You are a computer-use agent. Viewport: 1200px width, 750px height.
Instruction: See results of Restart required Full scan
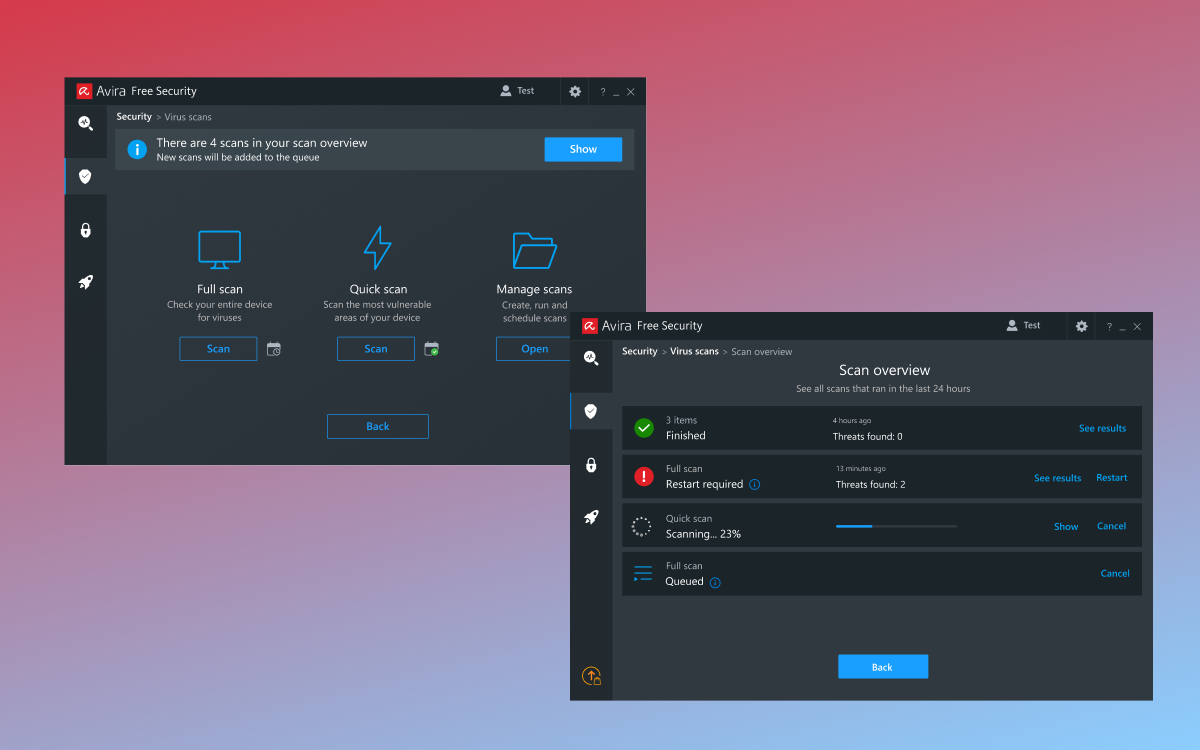(1057, 478)
